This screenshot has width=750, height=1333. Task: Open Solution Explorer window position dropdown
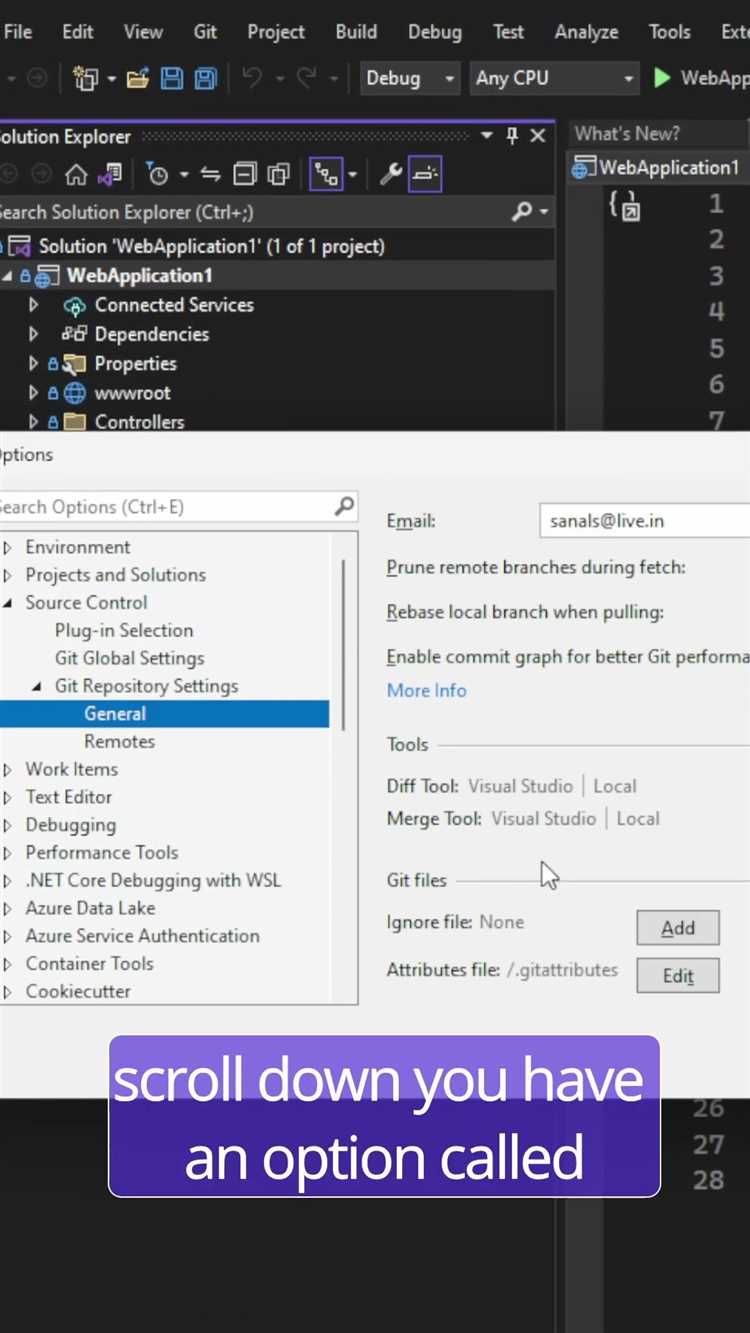pos(487,136)
